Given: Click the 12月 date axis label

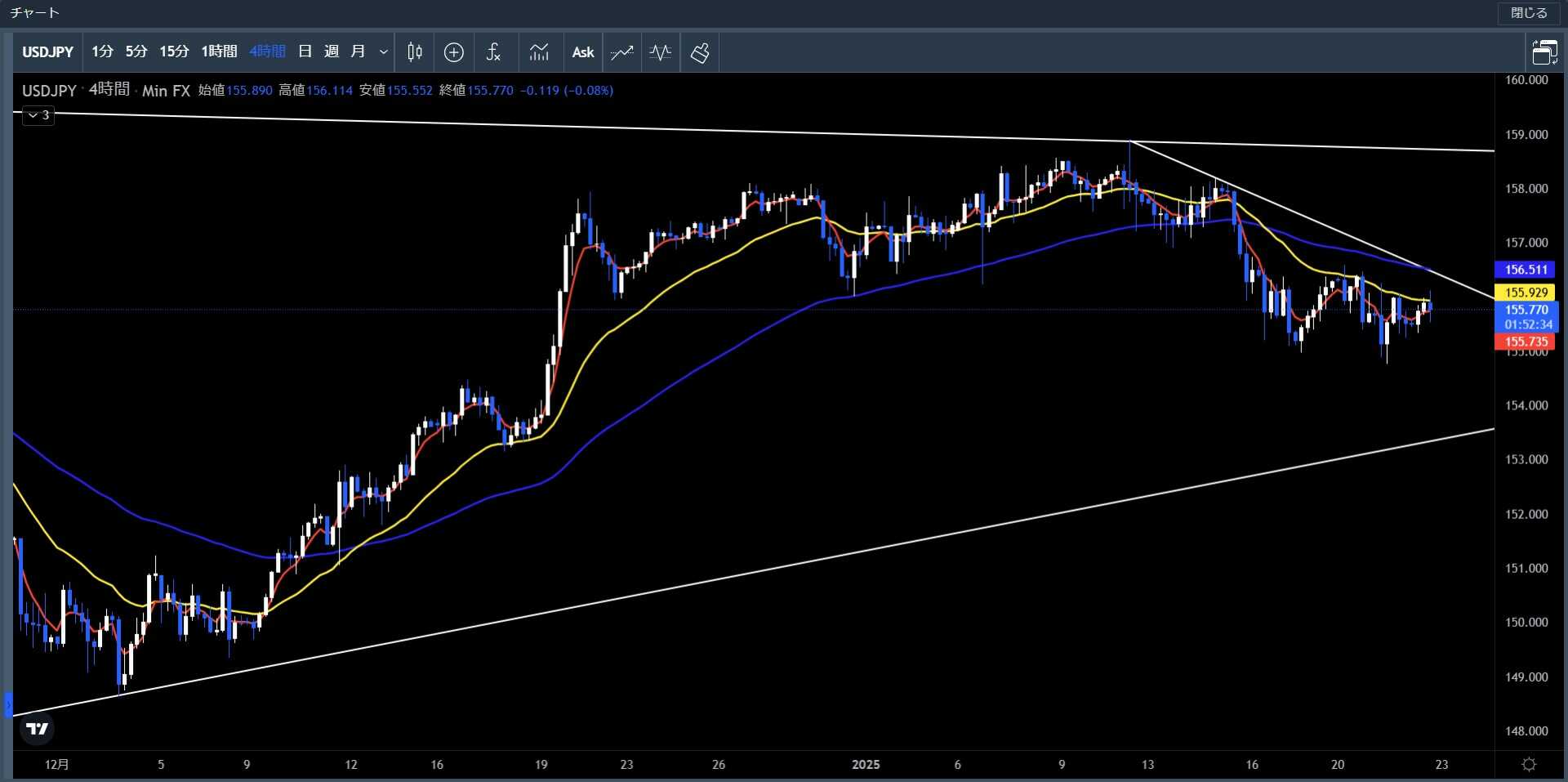Looking at the screenshot, I should [x=57, y=765].
